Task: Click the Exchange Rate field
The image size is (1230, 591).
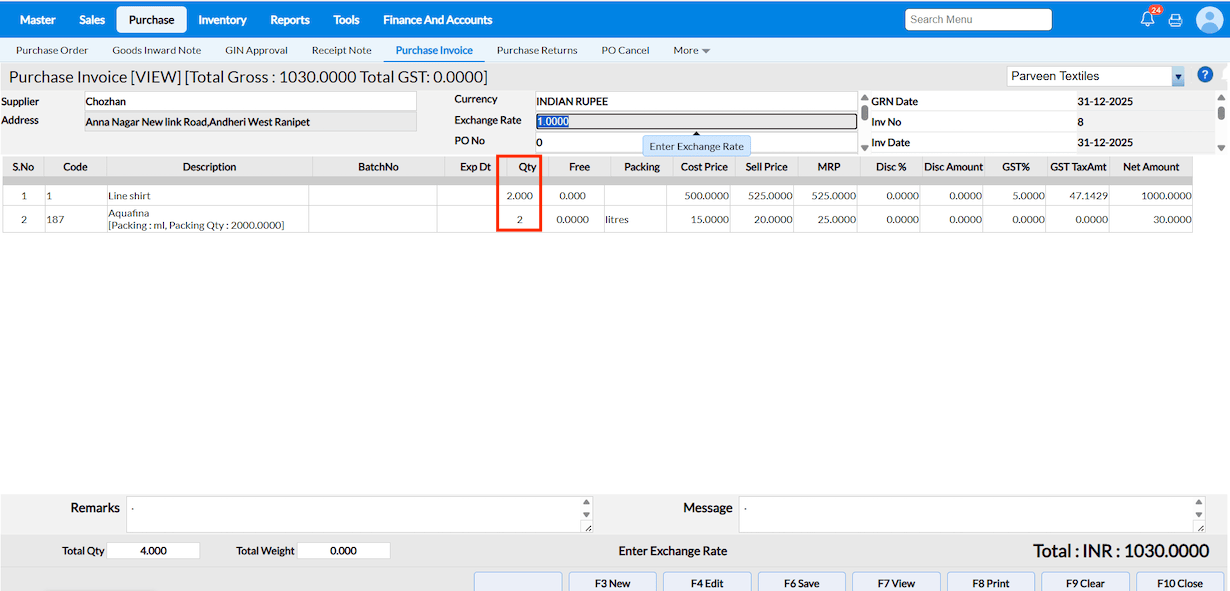Action: (696, 121)
